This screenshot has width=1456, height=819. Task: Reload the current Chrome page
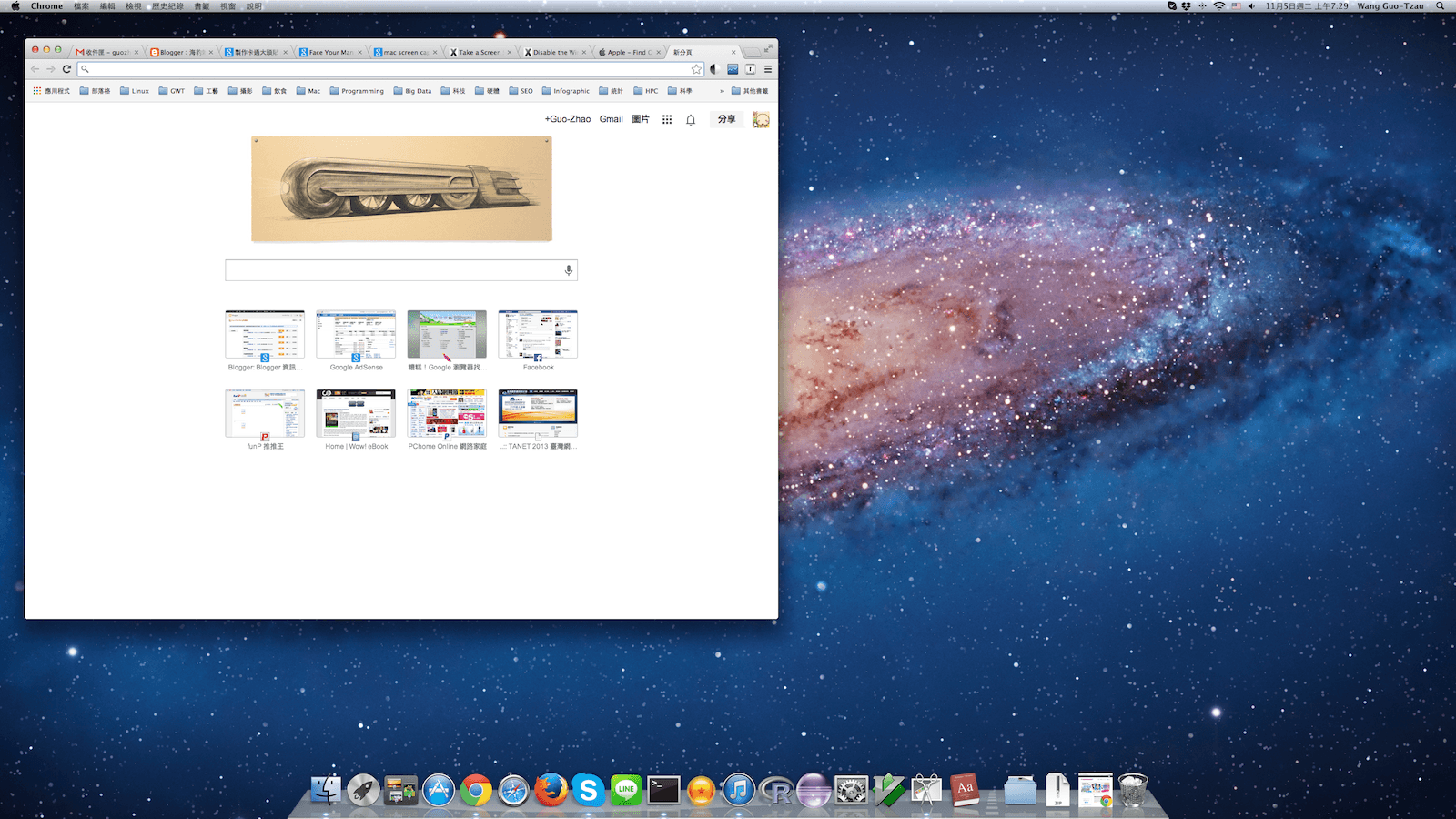tap(66, 69)
